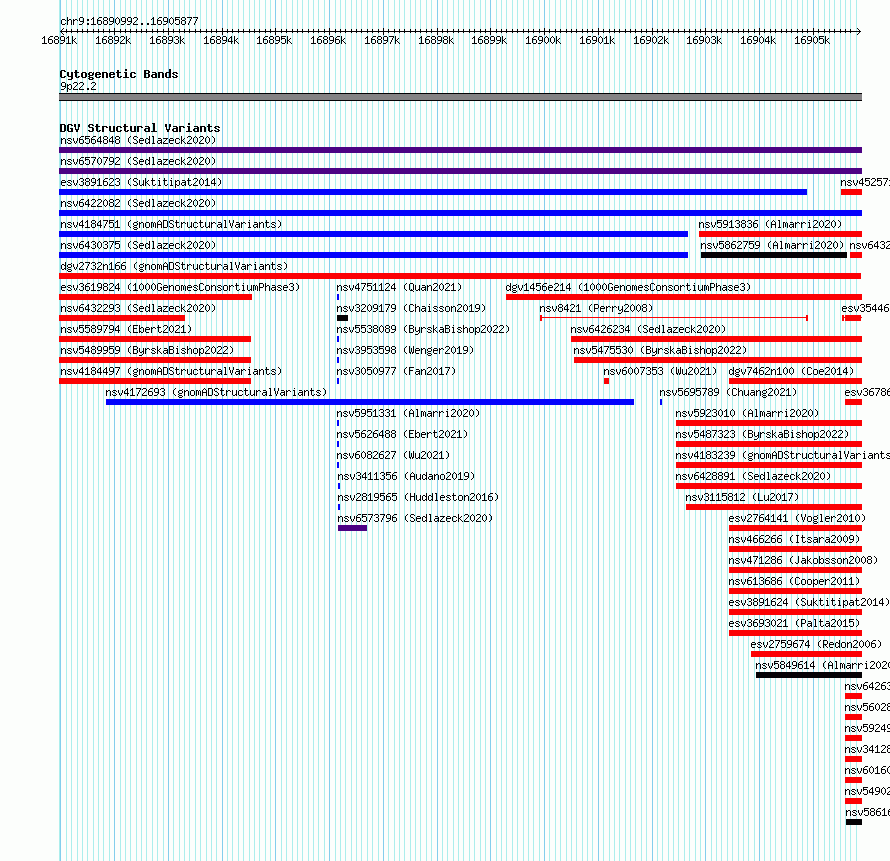
Task: Click the 9p22.2 cytogenetic band label
Action: [78, 86]
